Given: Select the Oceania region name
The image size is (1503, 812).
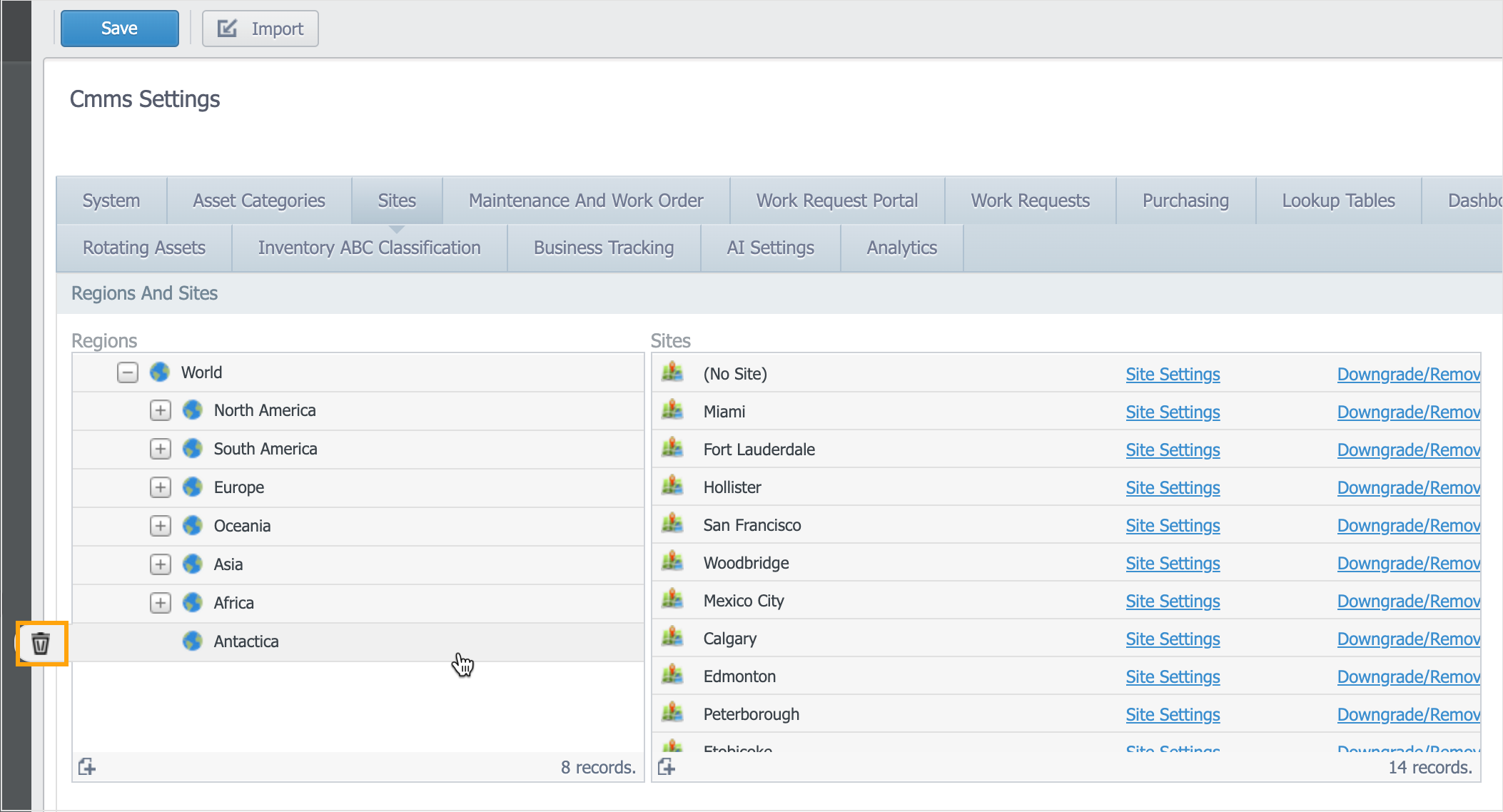Looking at the screenshot, I should [x=242, y=526].
